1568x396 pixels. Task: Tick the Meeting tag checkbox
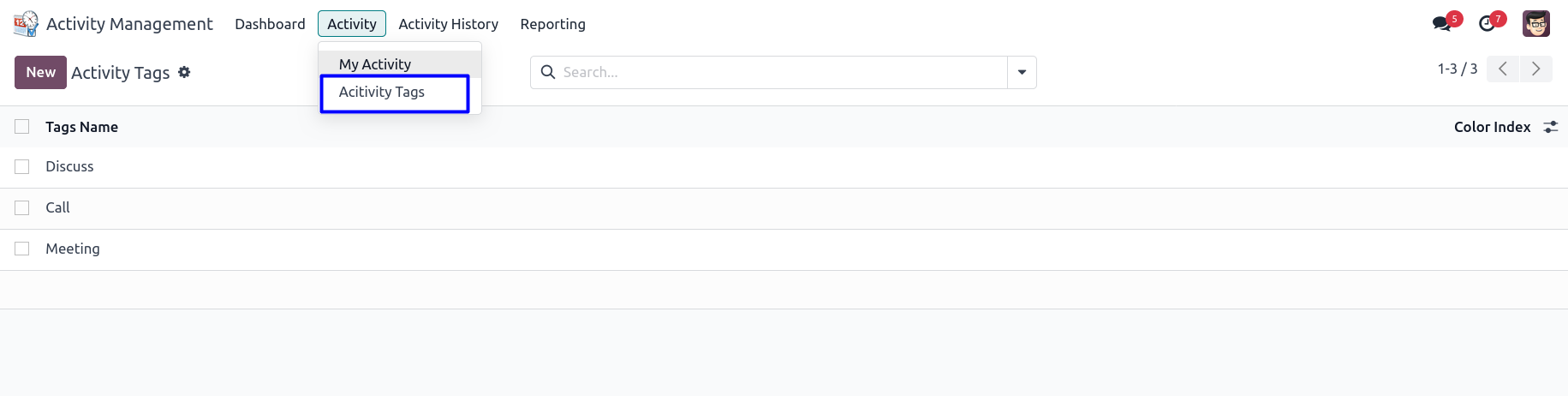[22, 249]
